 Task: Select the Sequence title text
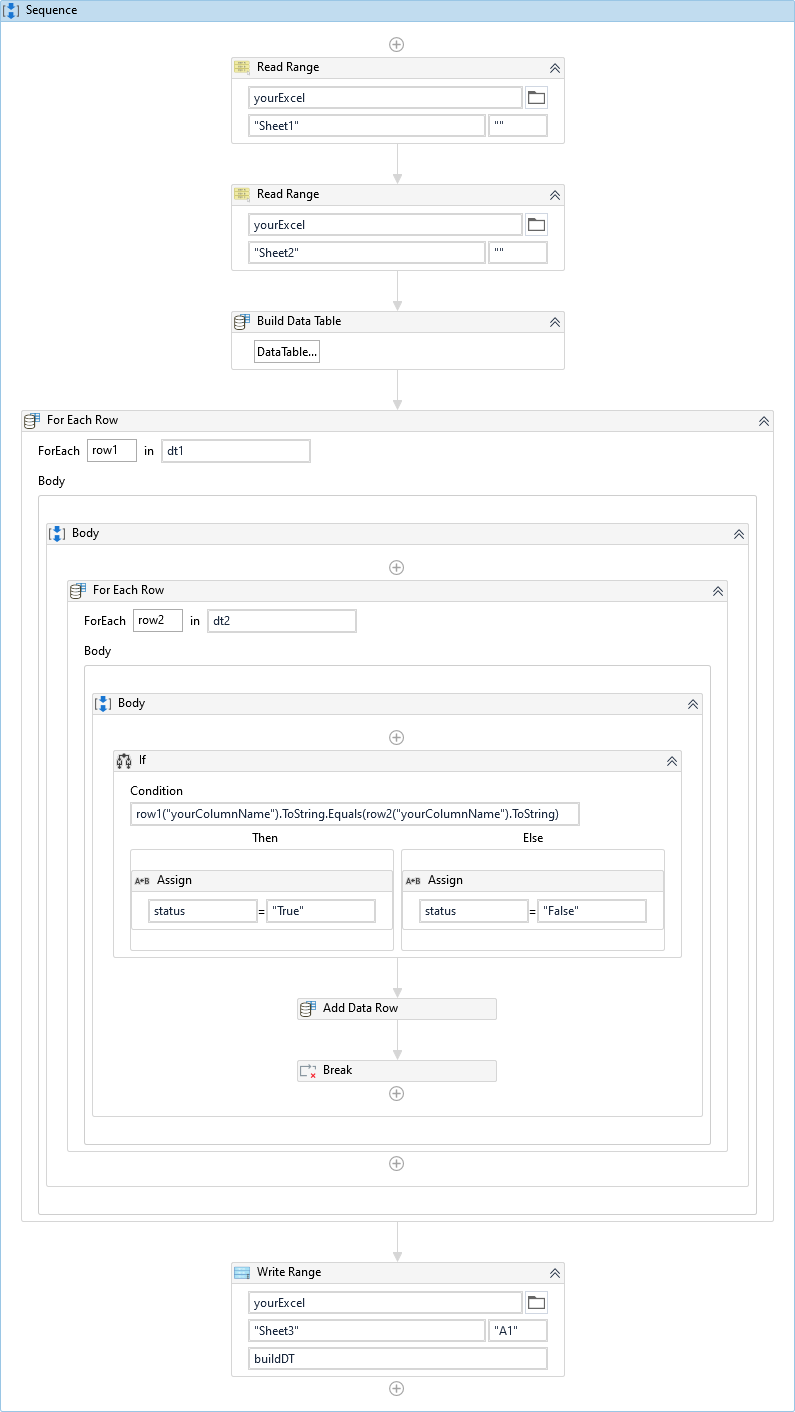pos(51,10)
